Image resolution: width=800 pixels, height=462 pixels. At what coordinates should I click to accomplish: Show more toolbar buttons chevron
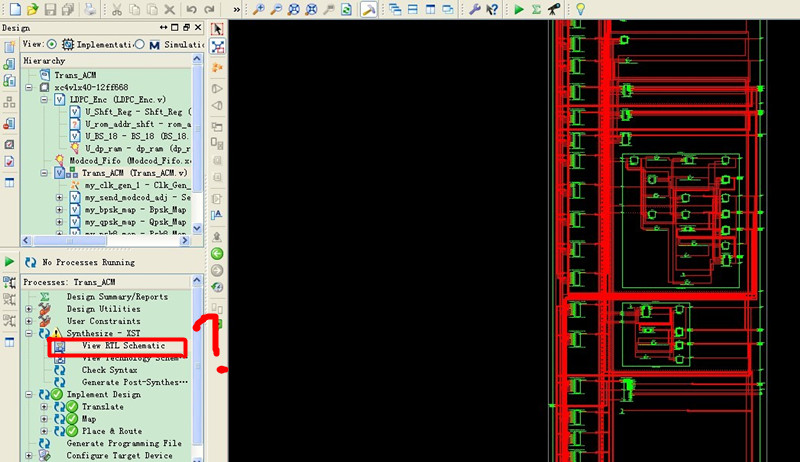click(x=236, y=9)
